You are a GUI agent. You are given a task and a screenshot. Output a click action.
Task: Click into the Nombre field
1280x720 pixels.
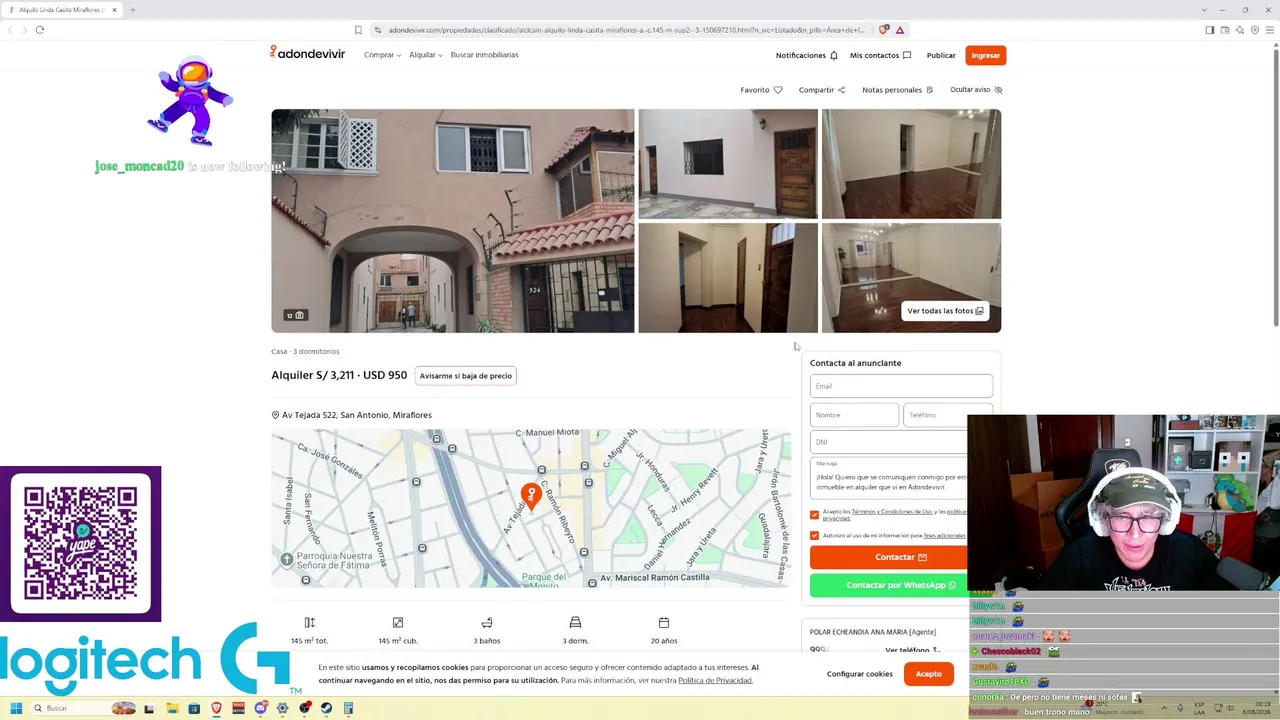point(854,415)
